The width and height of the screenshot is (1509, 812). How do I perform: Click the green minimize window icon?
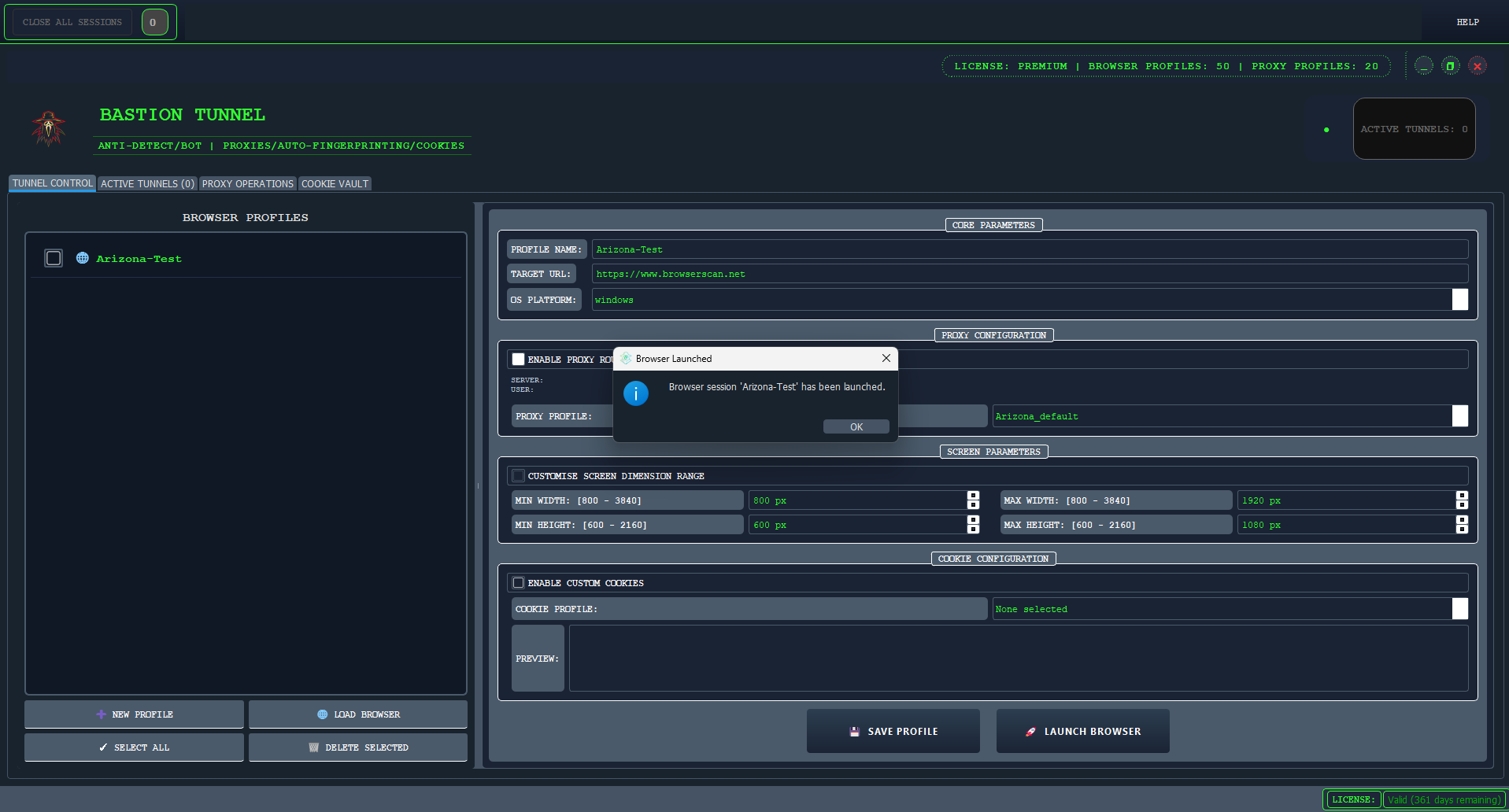pyautogui.click(x=1424, y=66)
